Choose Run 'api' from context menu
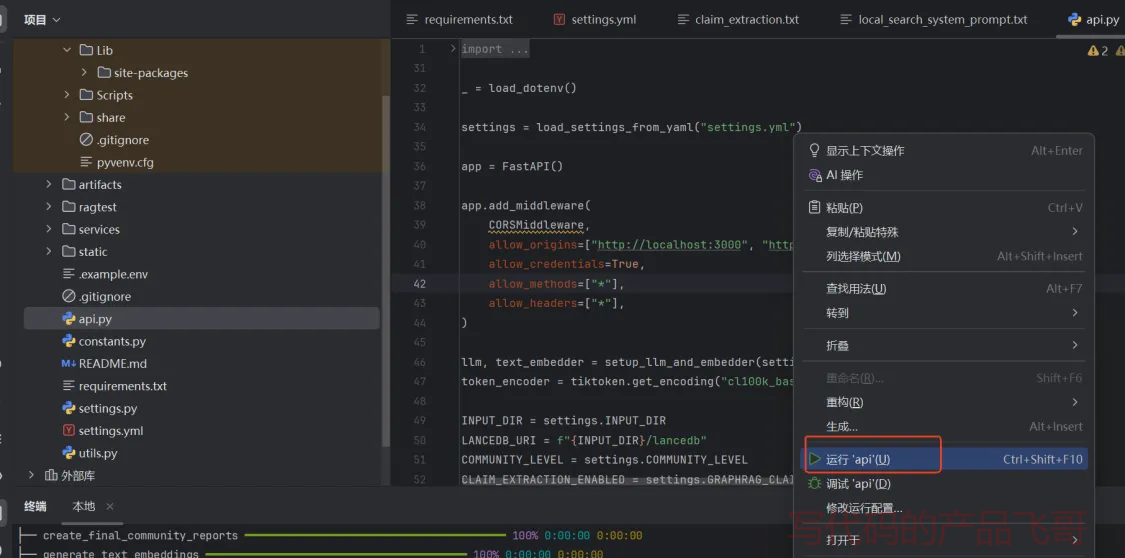 (944, 459)
